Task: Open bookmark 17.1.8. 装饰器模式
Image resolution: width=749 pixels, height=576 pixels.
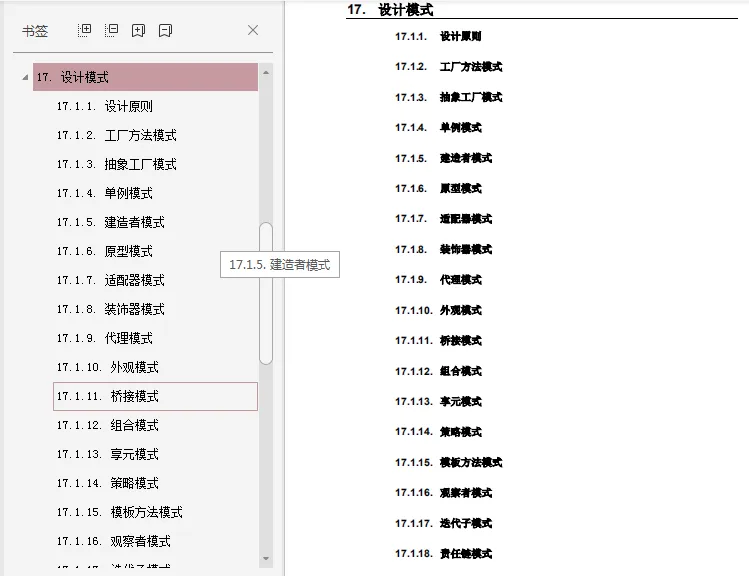Action: click(x=110, y=309)
